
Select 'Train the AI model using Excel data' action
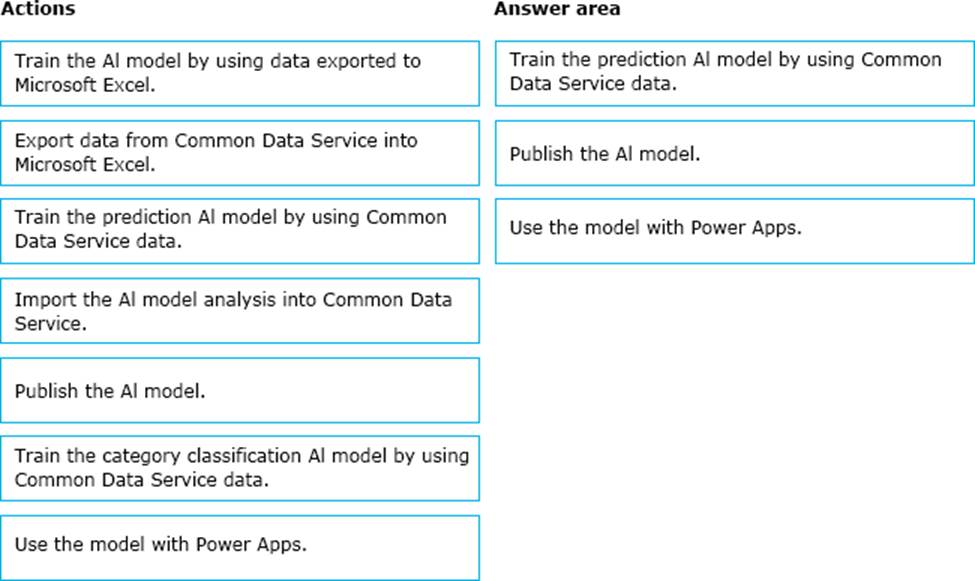[x=240, y=73]
